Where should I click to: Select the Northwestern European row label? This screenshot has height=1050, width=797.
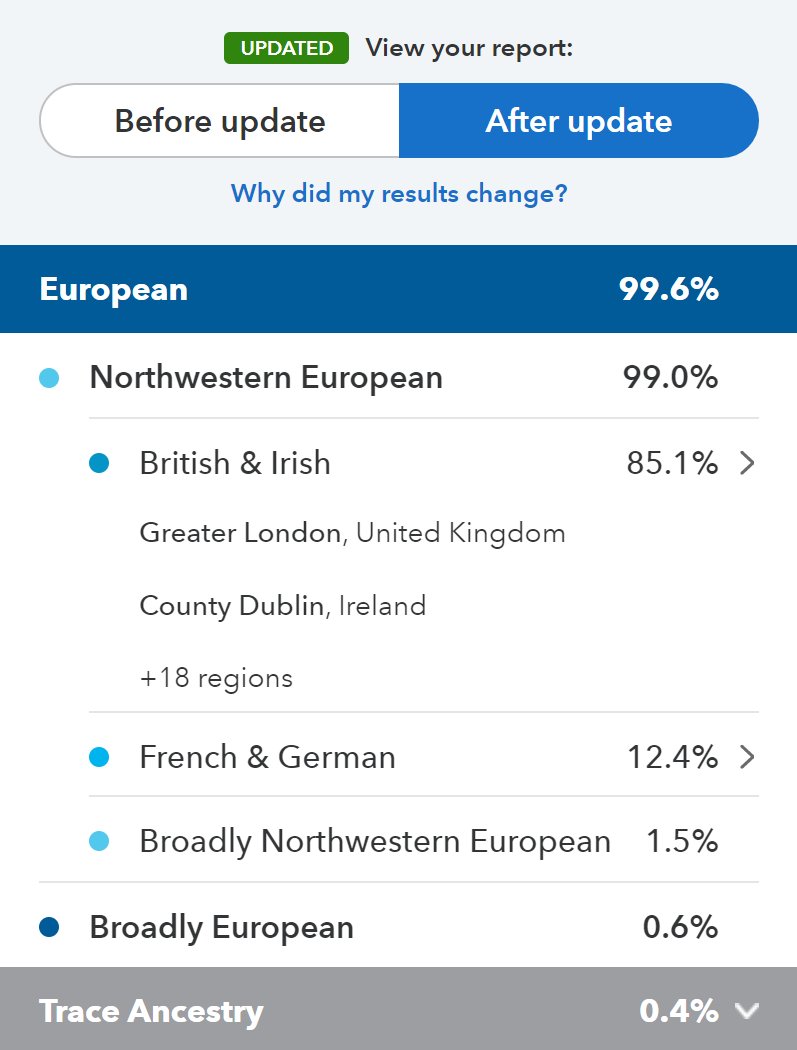click(x=266, y=378)
